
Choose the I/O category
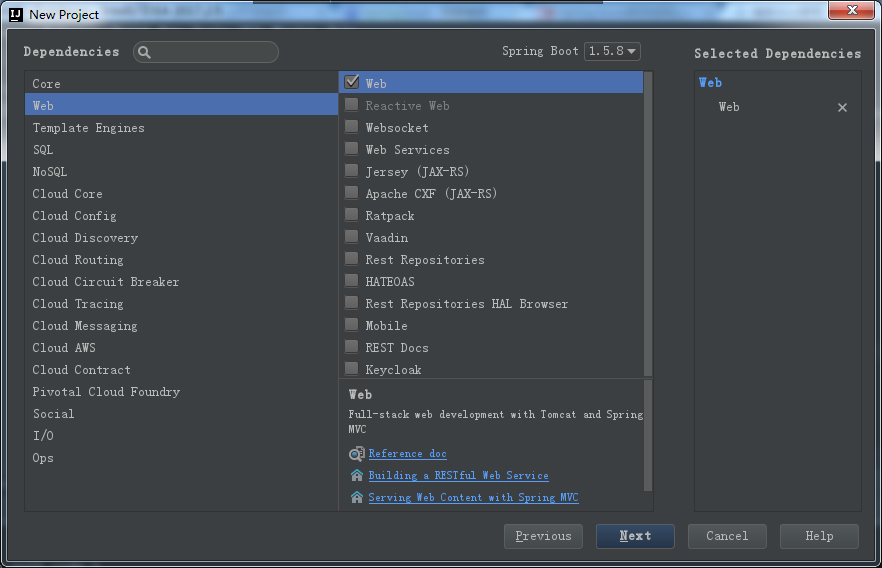[x=181, y=435]
